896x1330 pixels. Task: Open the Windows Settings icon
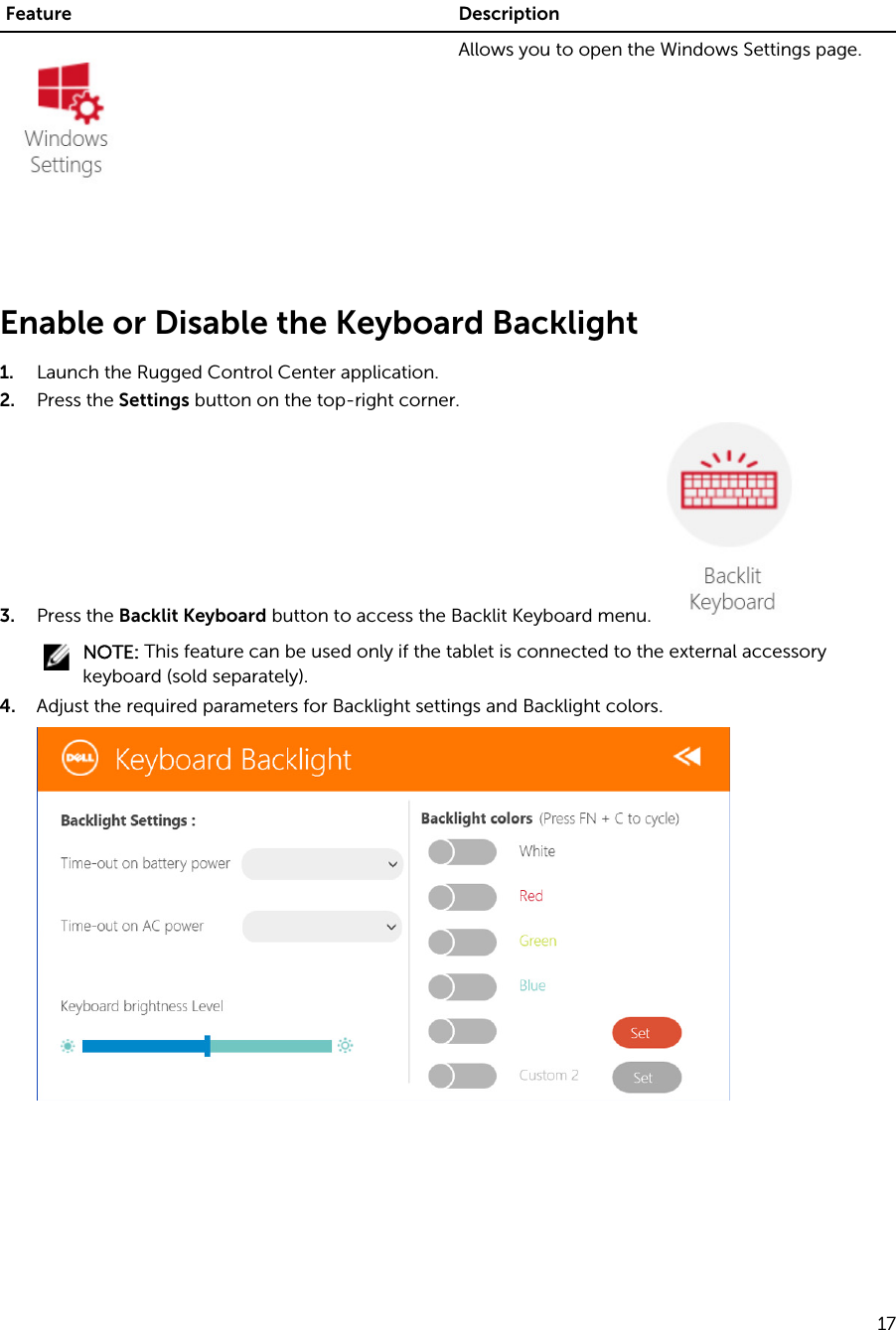click(68, 92)
